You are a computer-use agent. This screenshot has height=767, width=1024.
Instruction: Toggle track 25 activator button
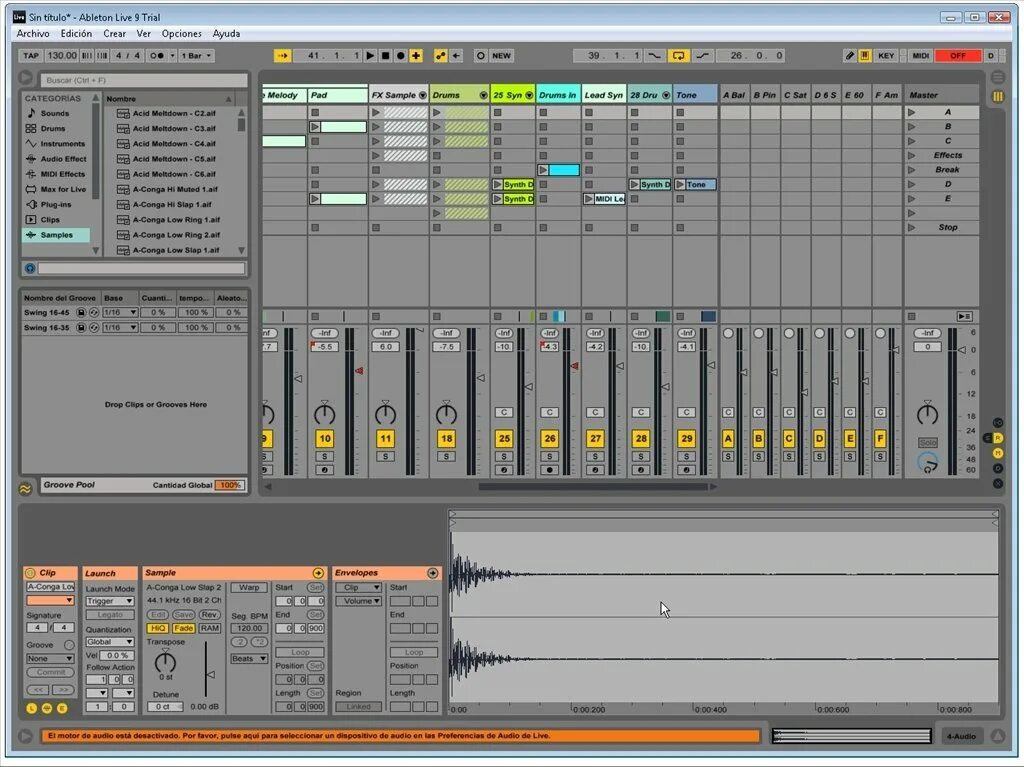point(504,438)
